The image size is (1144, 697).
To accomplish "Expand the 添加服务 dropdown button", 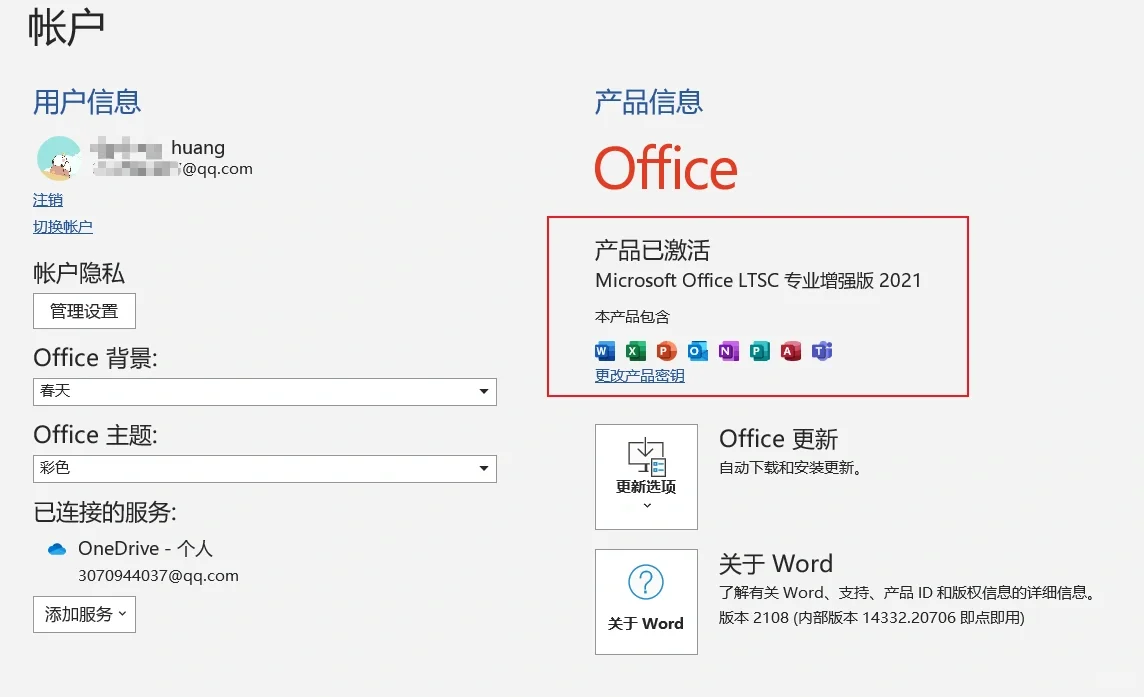I will coord(85,615).
